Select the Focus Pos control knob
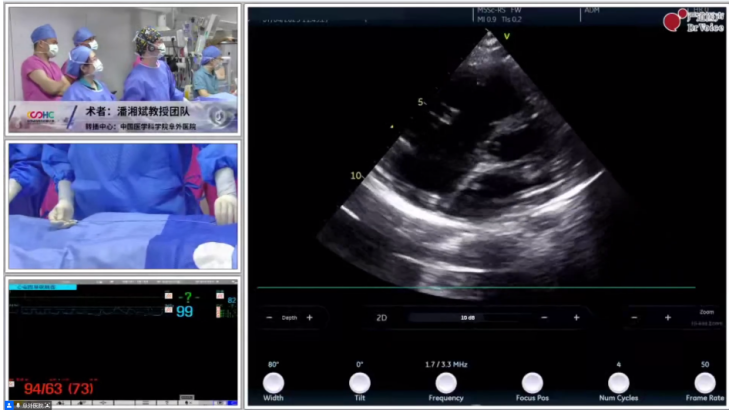729x410 pixels. coord(533,383)
